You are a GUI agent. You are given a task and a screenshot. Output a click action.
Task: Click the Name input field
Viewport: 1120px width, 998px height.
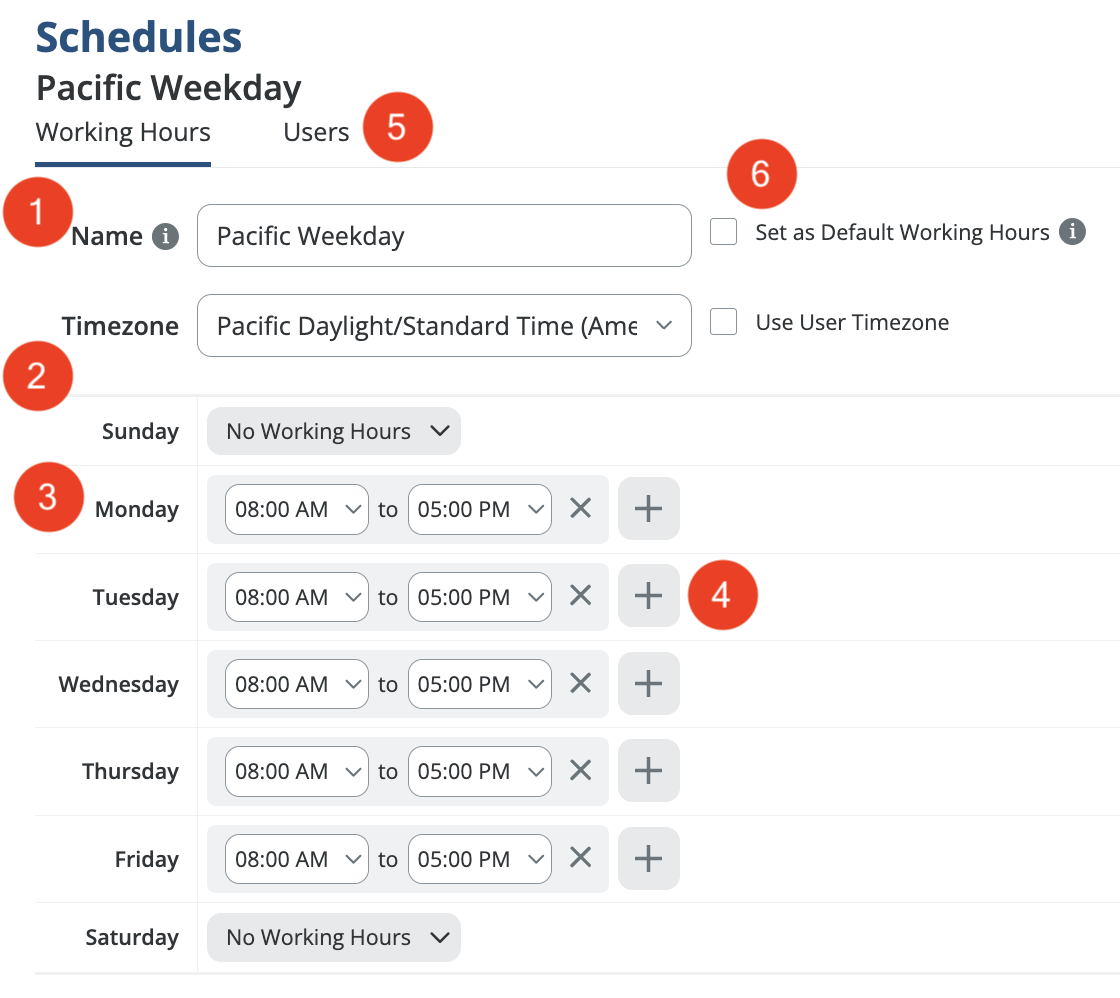[x=444, y=236]
